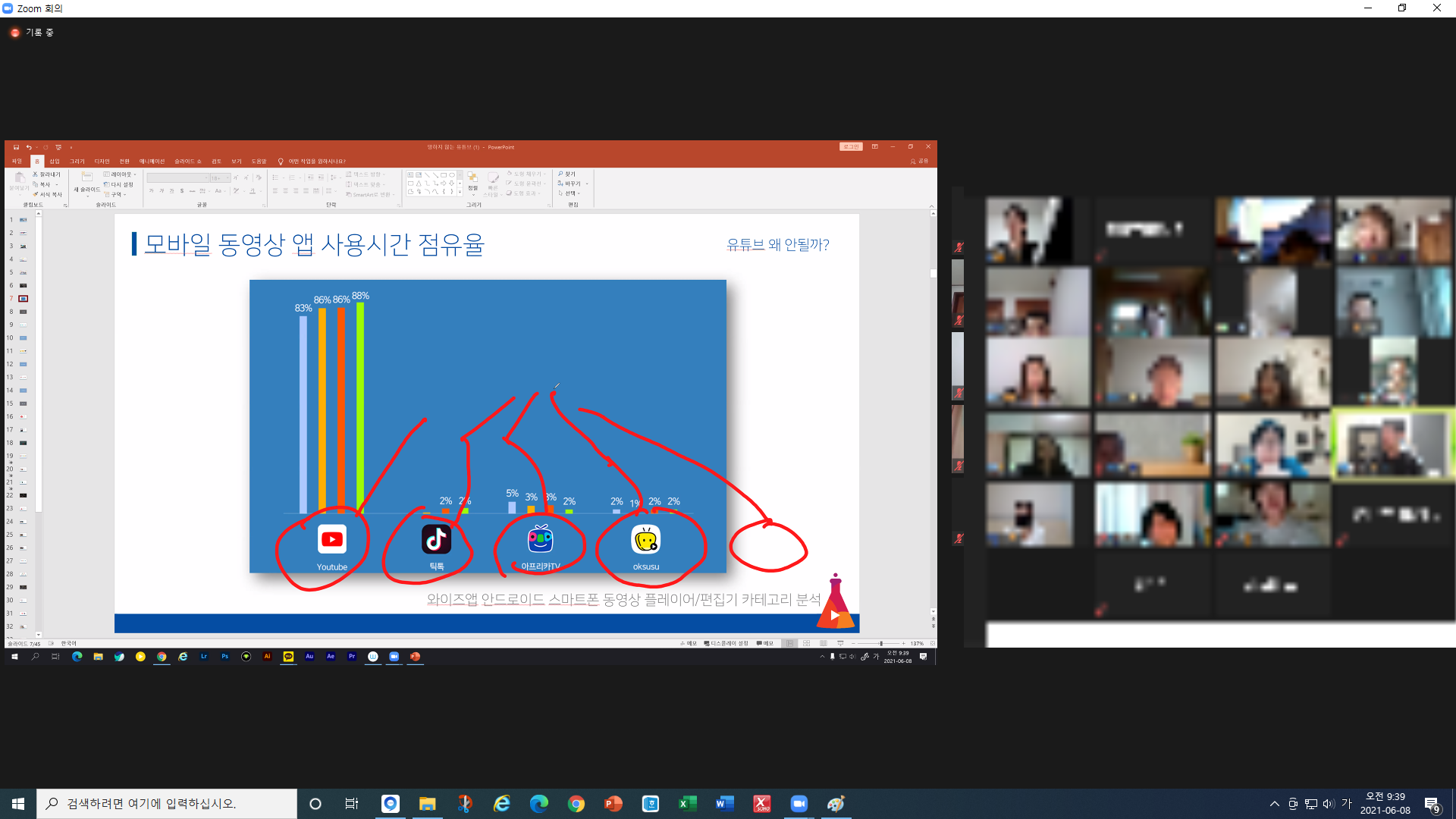Viewport: 1456px width, 819px height.
Task: Open the 애니메이션 (Animations) ribbon tab
Action: tap(152, 162)
